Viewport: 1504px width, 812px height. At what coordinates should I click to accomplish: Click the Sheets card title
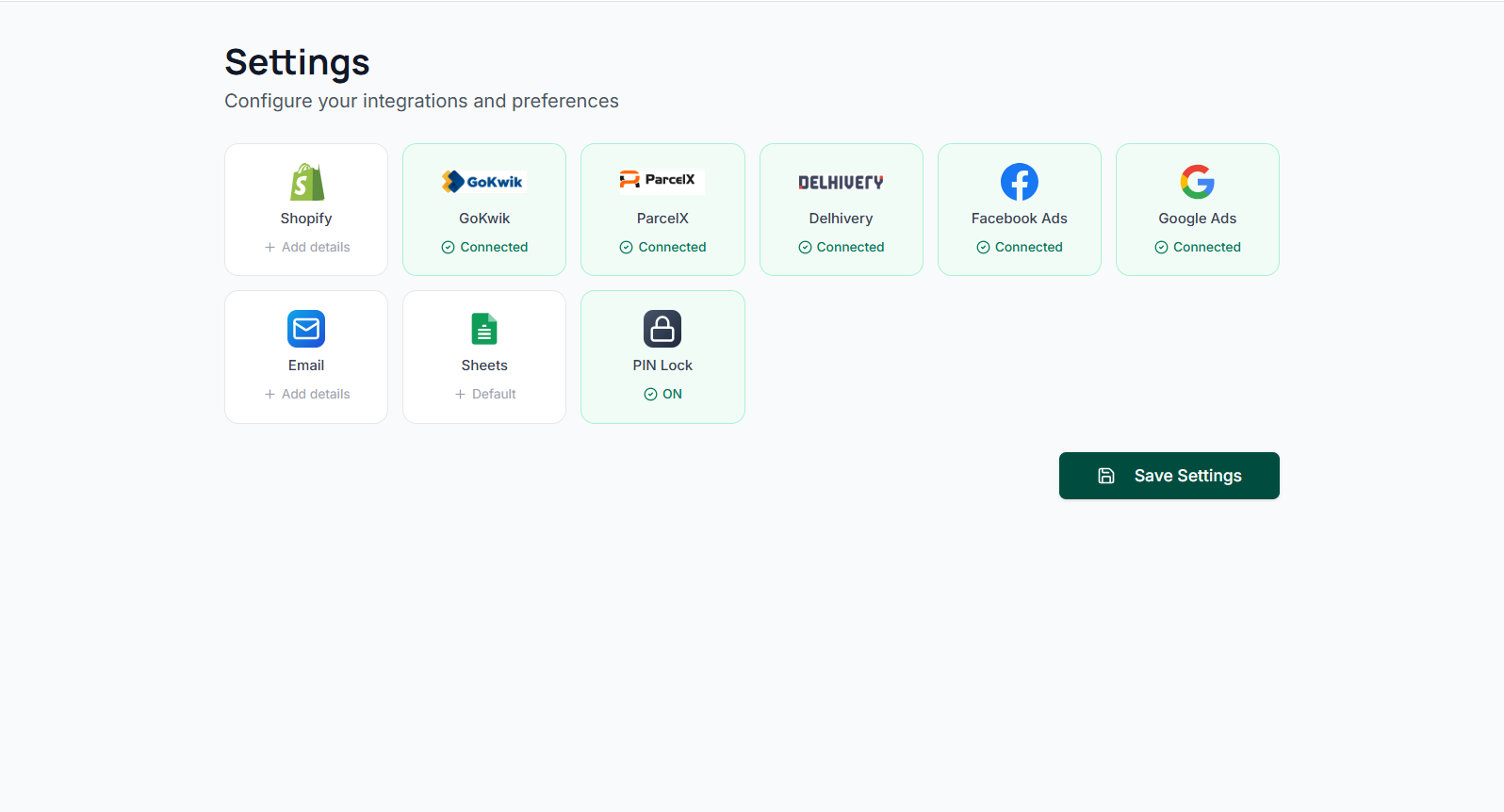(484, 365)
